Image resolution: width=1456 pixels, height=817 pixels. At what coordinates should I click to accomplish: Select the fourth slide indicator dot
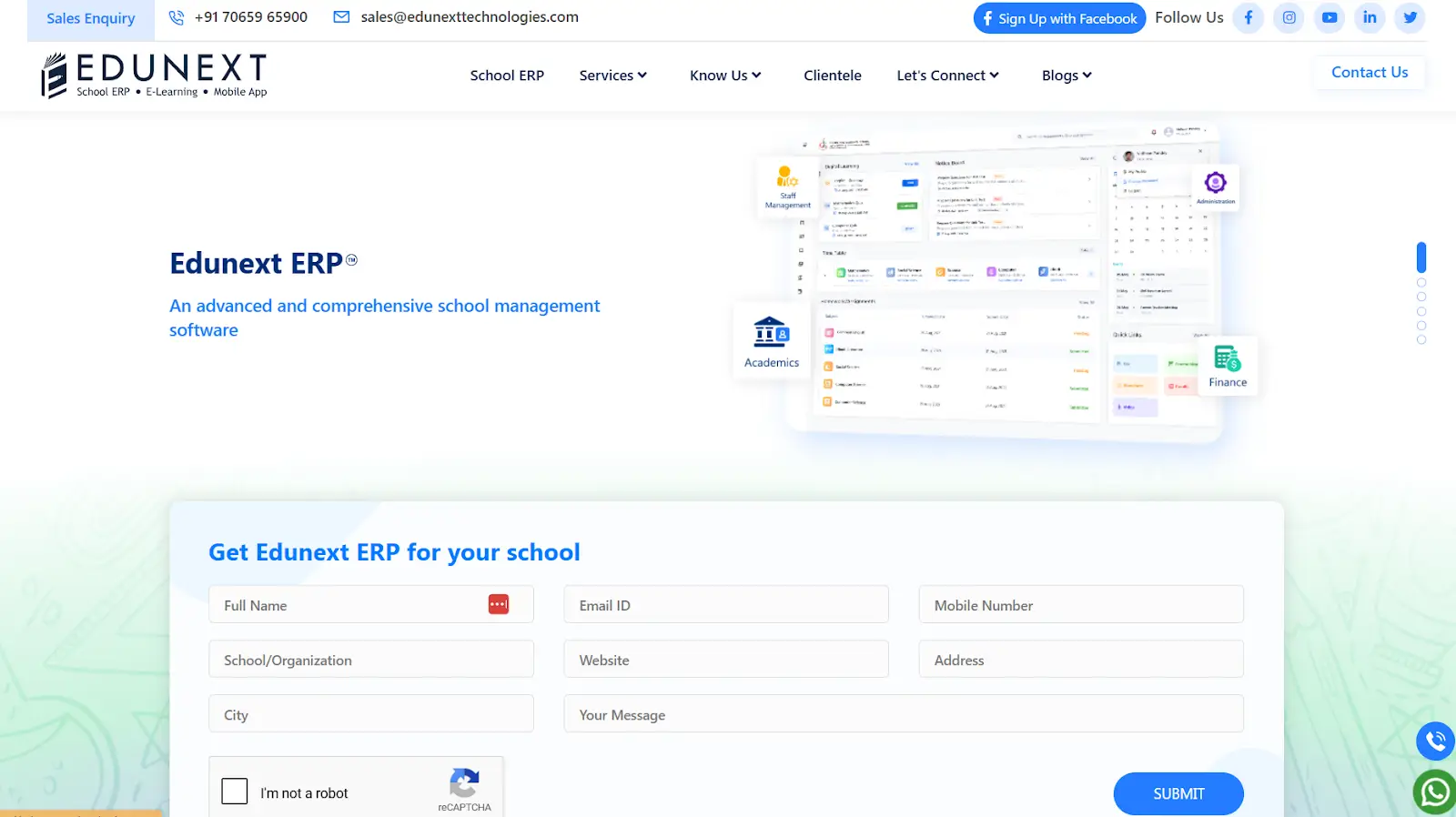(1421, 311)
